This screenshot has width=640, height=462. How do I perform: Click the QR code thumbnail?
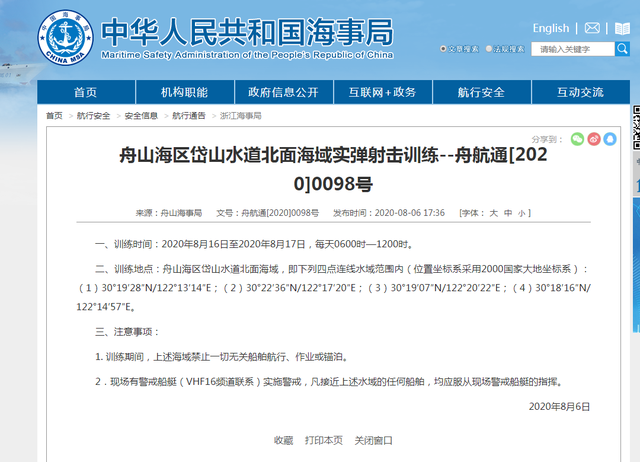(636, 127)
